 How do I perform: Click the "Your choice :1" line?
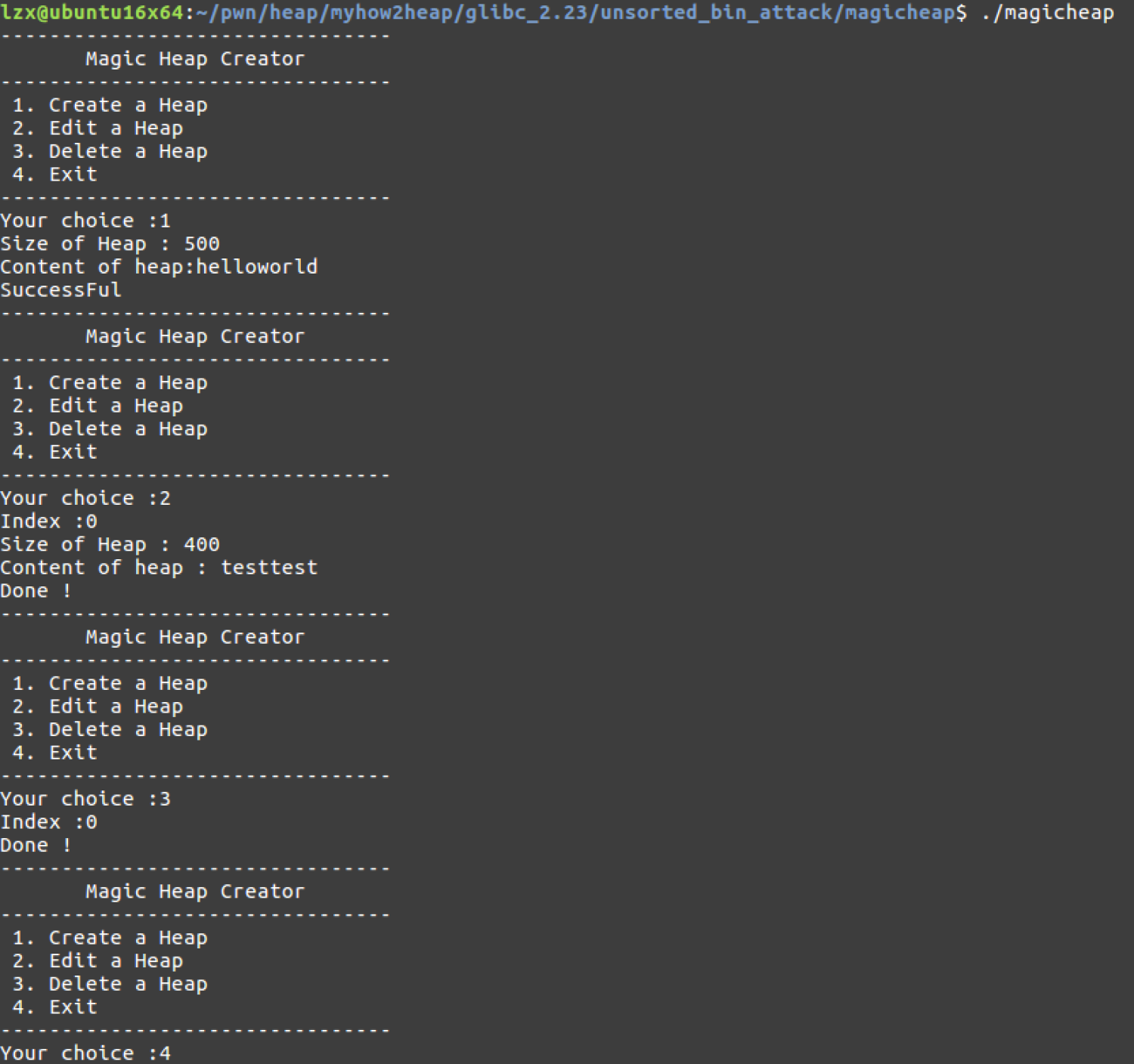coord(85,221)
